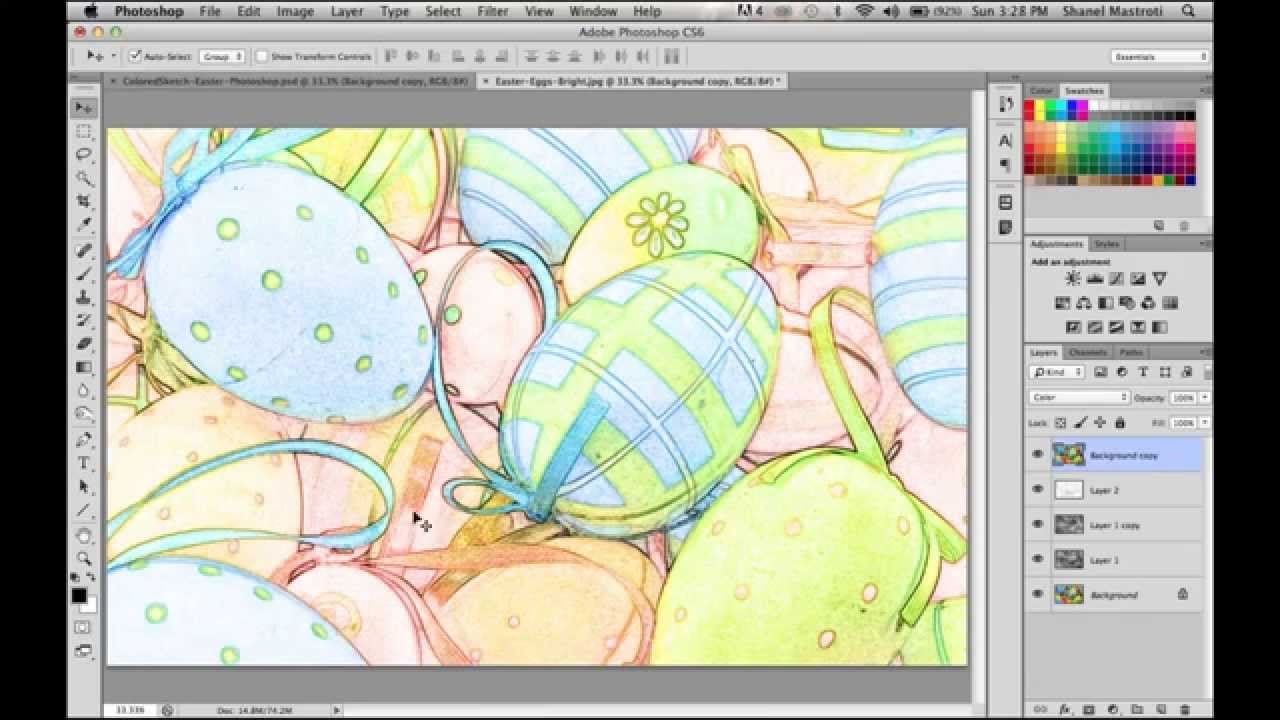Screen dimensions: 1280x720
Task: Select the Lasso tool
Action: [x=84, y=154]
